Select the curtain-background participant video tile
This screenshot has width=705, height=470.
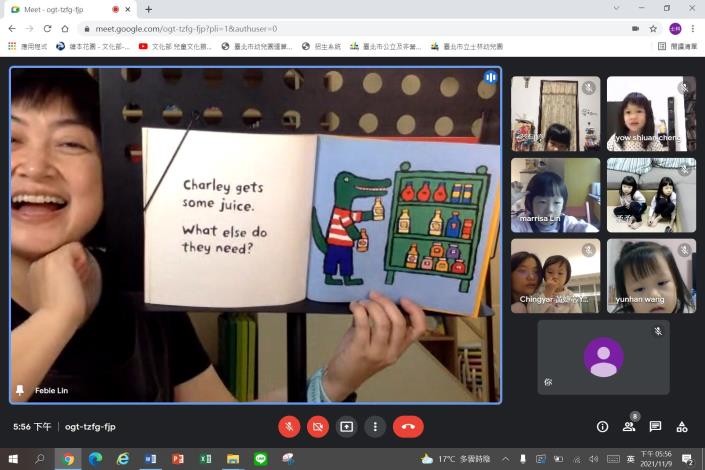pyautogui.click(x=555, y=113)
